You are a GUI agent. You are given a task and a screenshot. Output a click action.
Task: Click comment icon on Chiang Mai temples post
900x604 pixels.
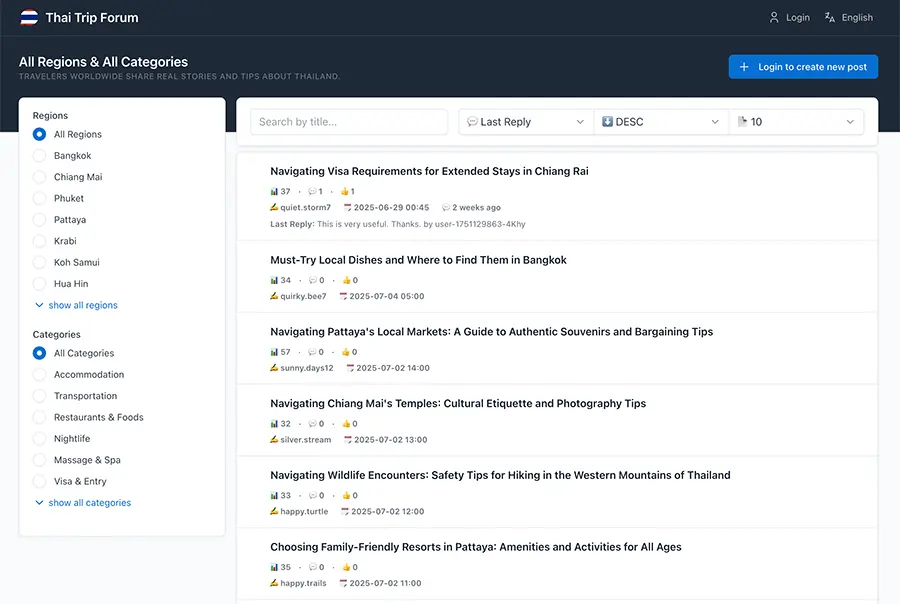point(313,424)
